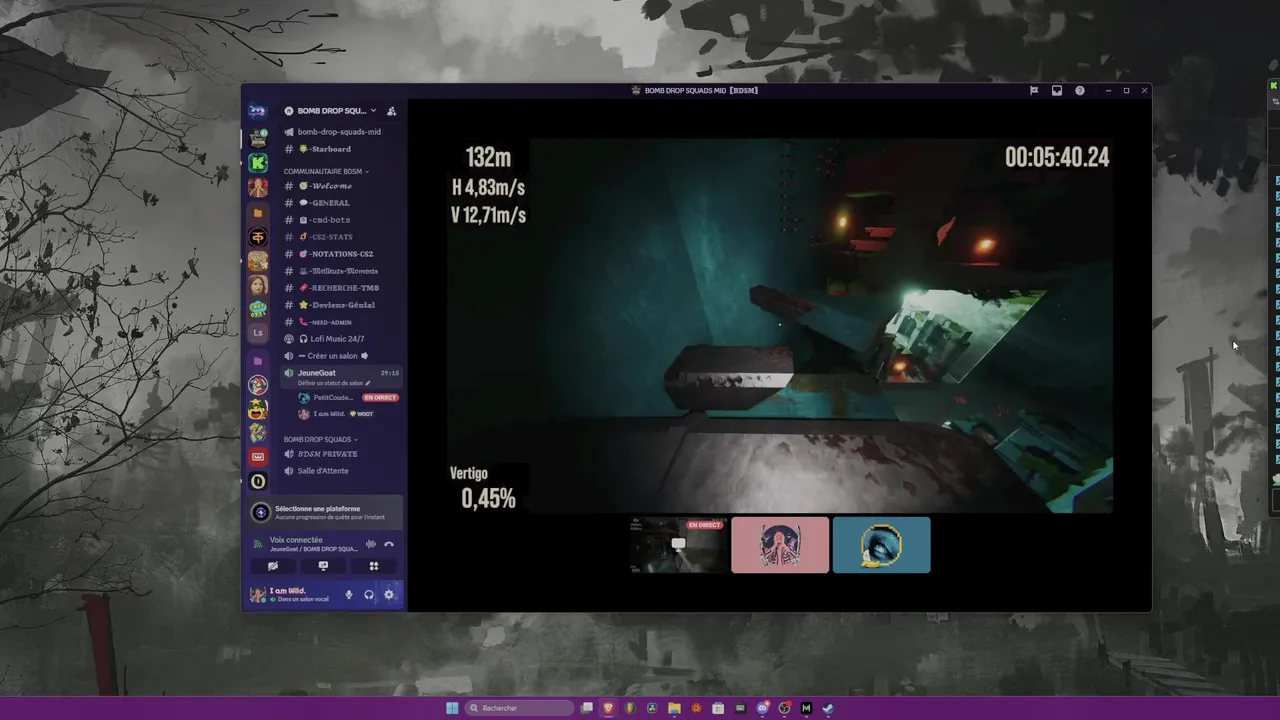Open Discord direct messages home icon

coord(258,111)
